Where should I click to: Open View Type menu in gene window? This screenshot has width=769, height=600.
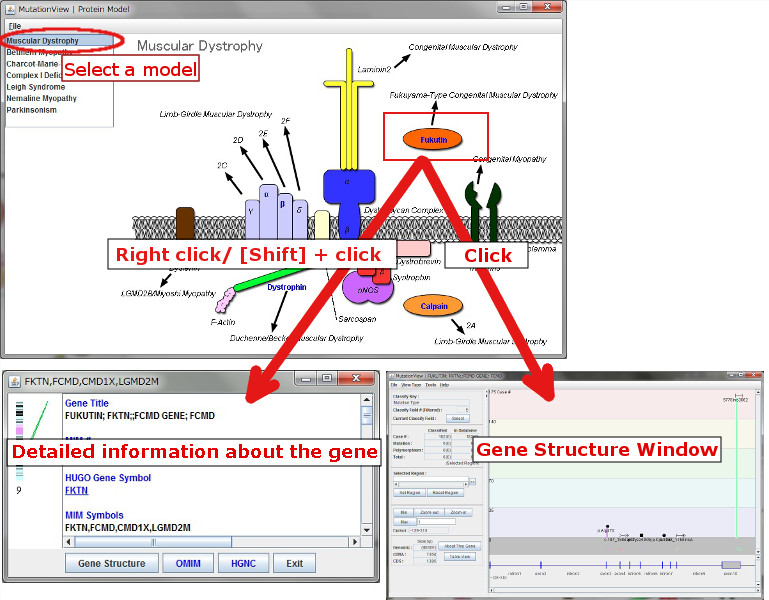[x=411, y=384]
